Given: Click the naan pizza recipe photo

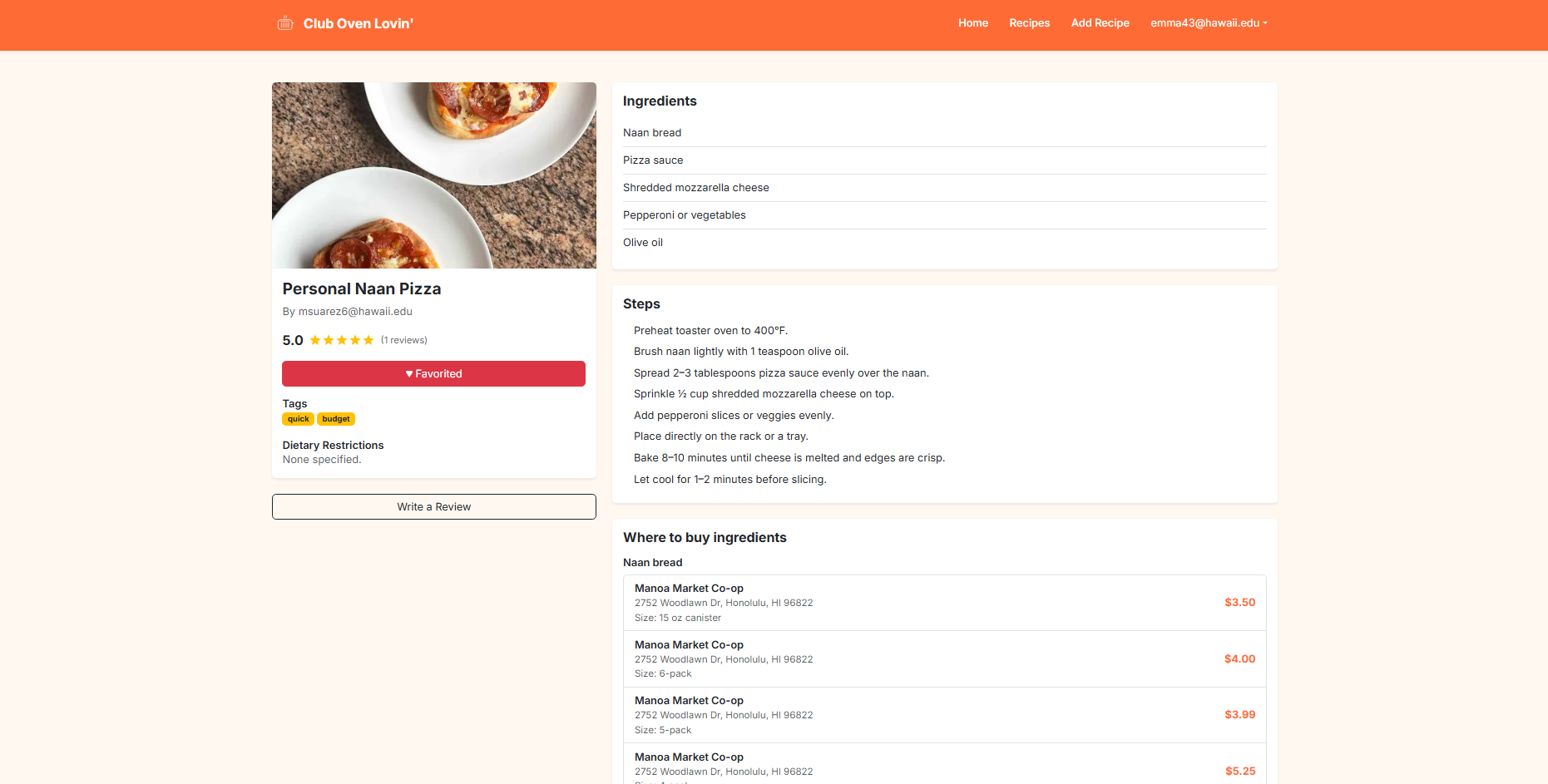Looking at the screenshot, I should (433, 175).
